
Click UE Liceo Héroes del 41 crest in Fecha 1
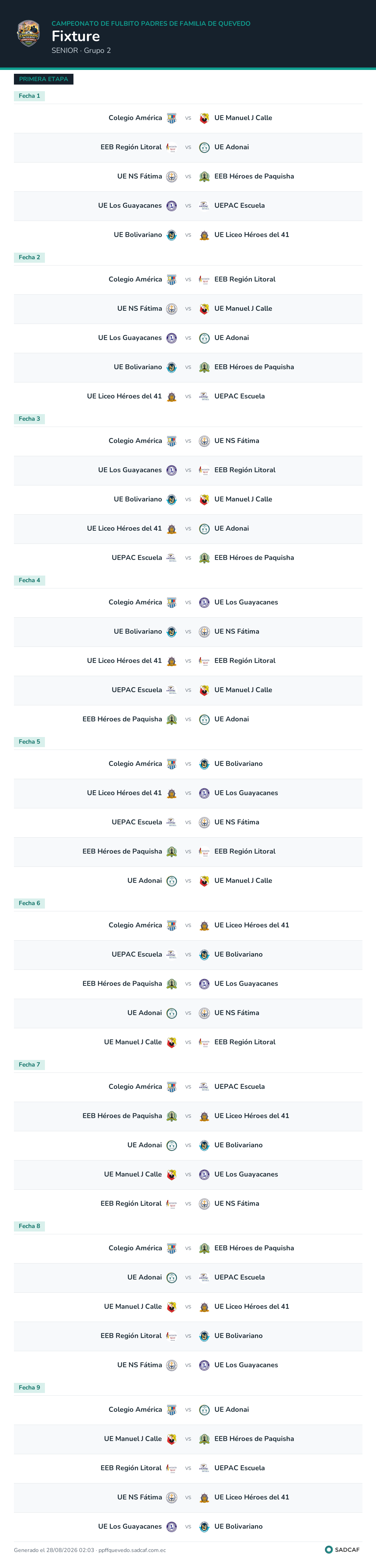coord(204,235)
